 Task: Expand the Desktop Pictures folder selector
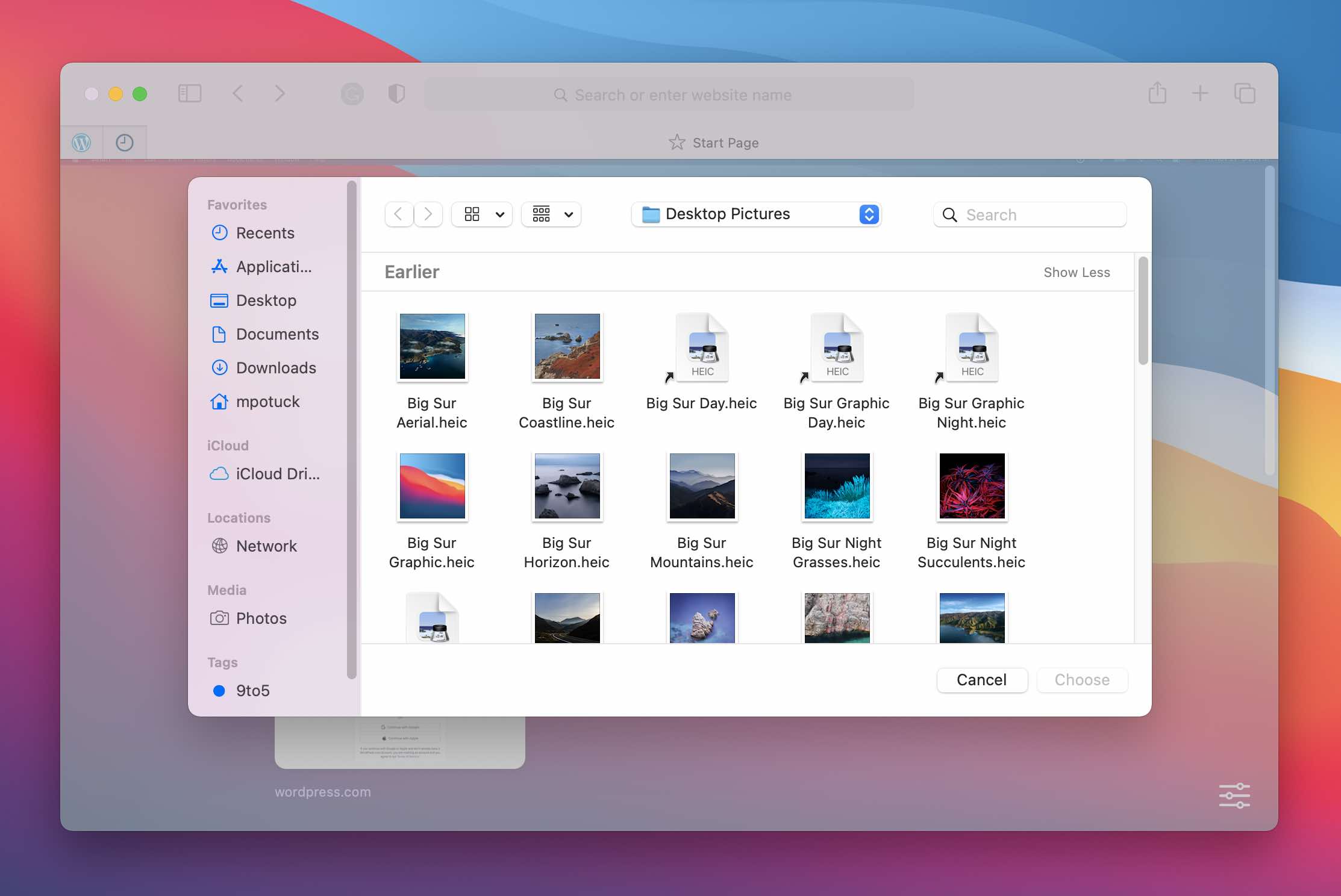(867, 213)
